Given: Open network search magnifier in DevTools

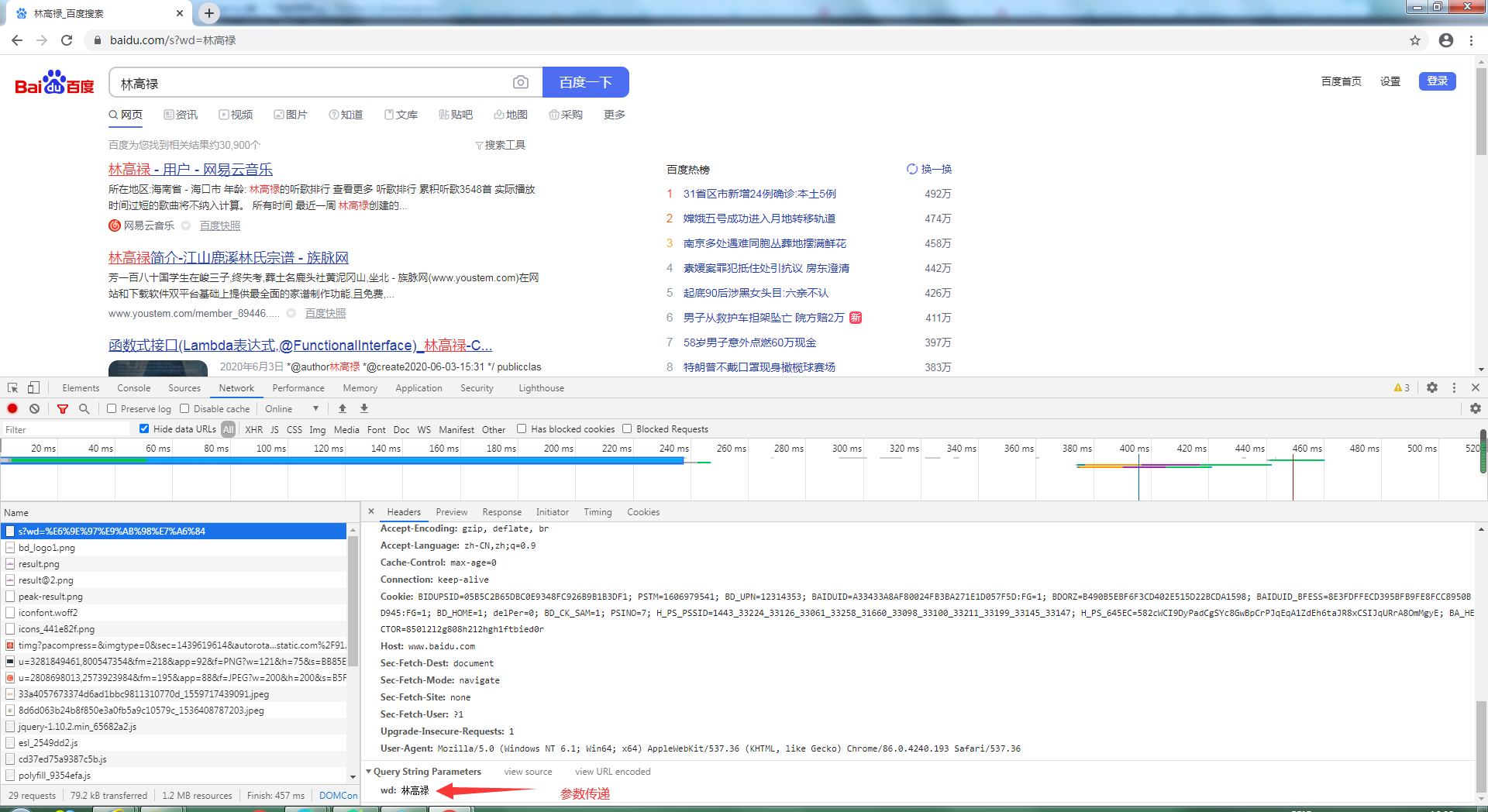Looking at the screenshot, I should [84, 408].
